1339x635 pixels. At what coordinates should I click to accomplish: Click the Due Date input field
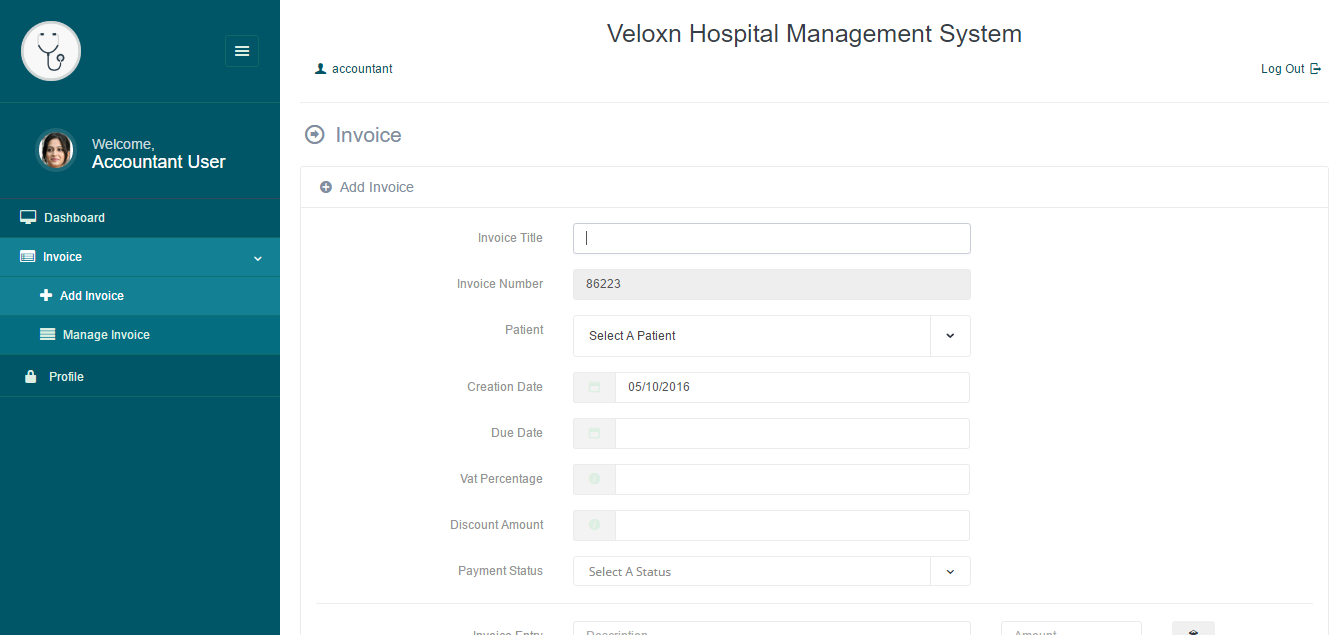tap(791, 433)
